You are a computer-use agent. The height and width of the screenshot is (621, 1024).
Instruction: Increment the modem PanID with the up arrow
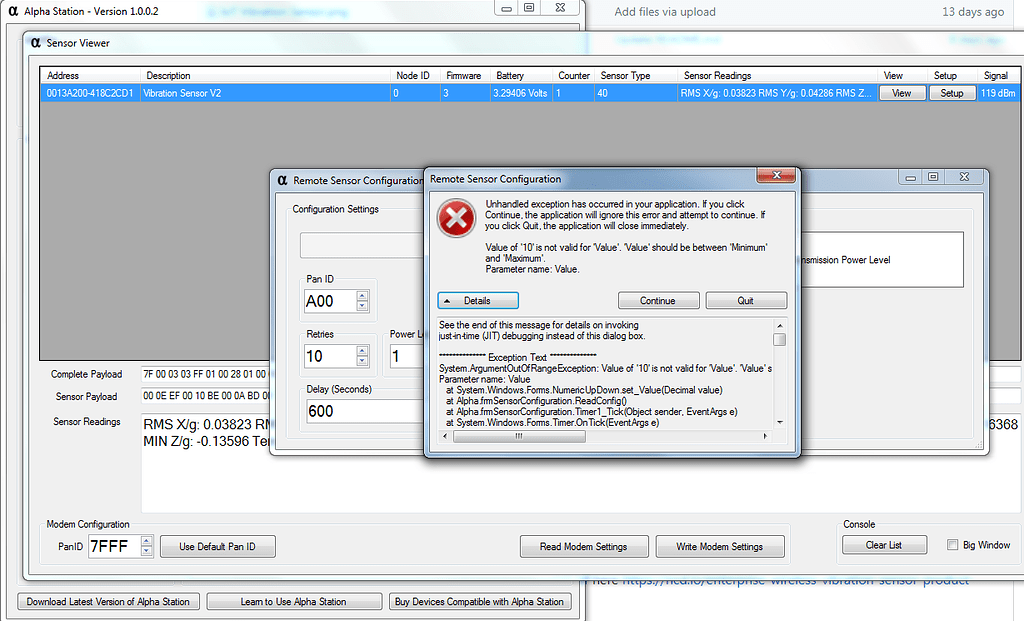pos(146,541)
